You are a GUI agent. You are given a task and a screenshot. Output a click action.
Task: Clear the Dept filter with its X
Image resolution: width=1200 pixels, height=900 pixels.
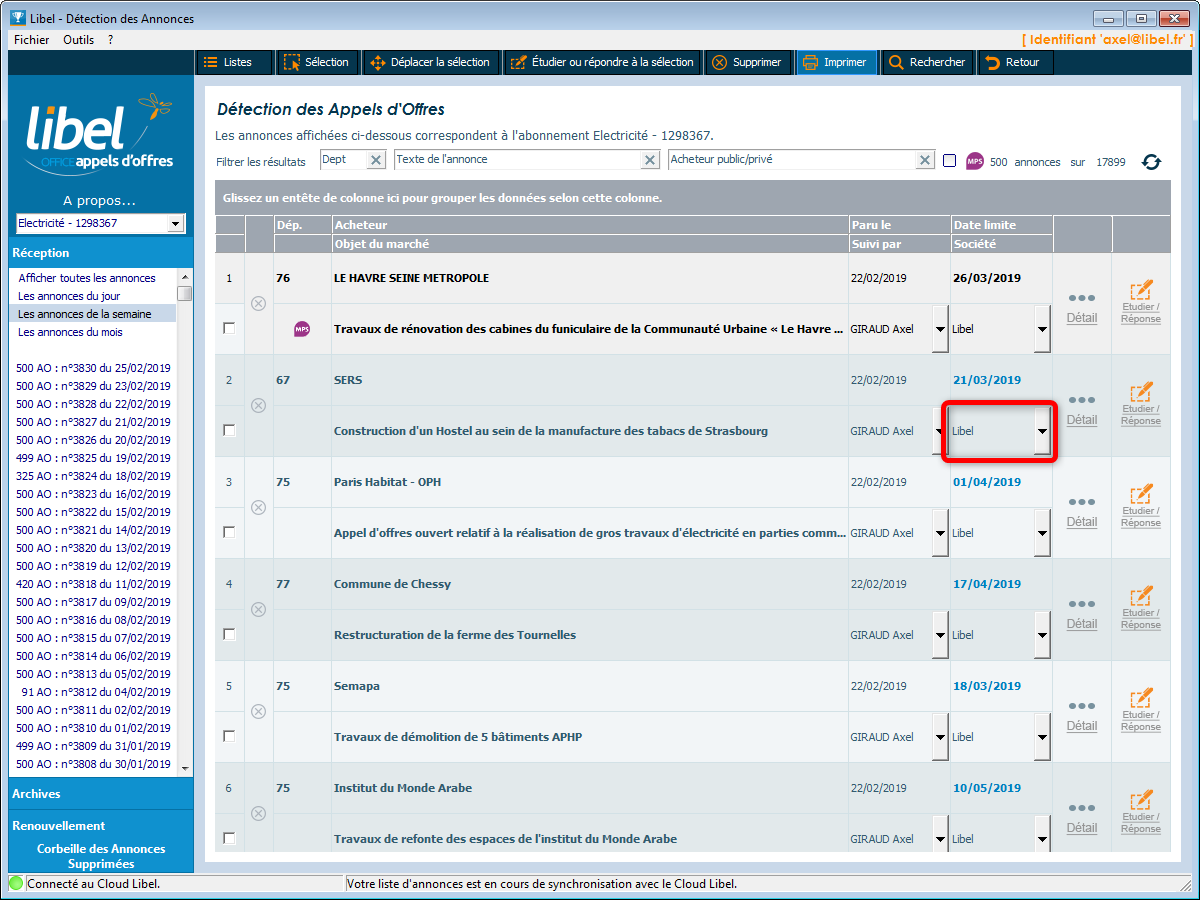(x=376, y=160)
